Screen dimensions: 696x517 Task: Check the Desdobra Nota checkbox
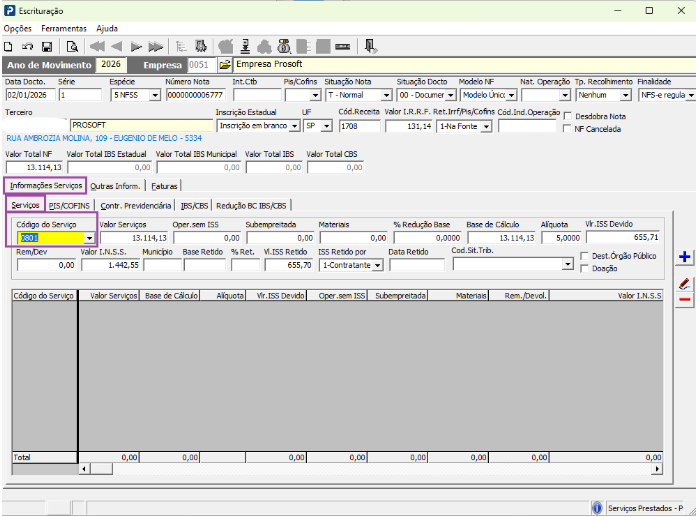pyautogui.click(x=567, y=116)
